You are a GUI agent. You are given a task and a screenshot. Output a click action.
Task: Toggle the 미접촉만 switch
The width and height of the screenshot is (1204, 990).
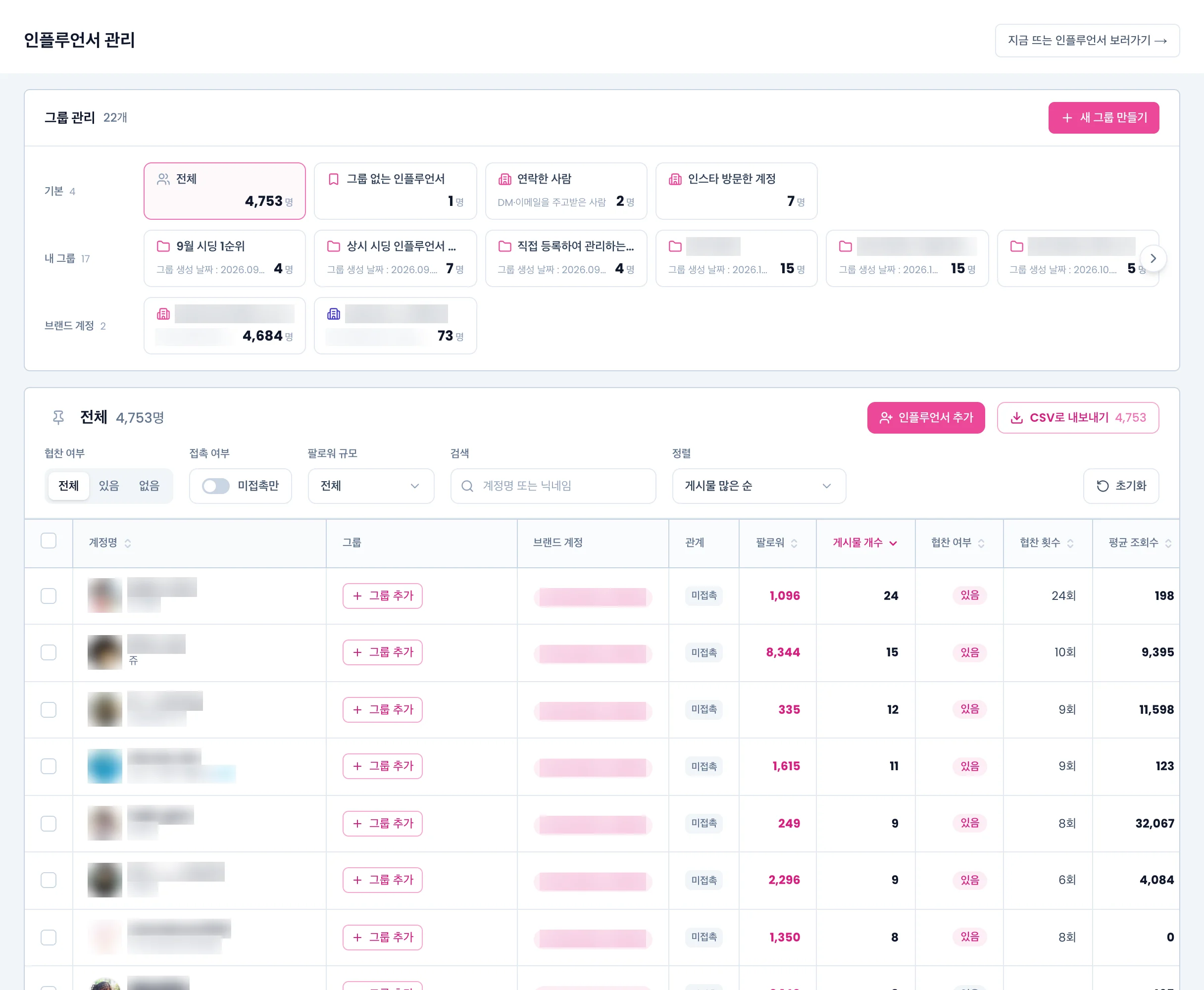(215, 486)
